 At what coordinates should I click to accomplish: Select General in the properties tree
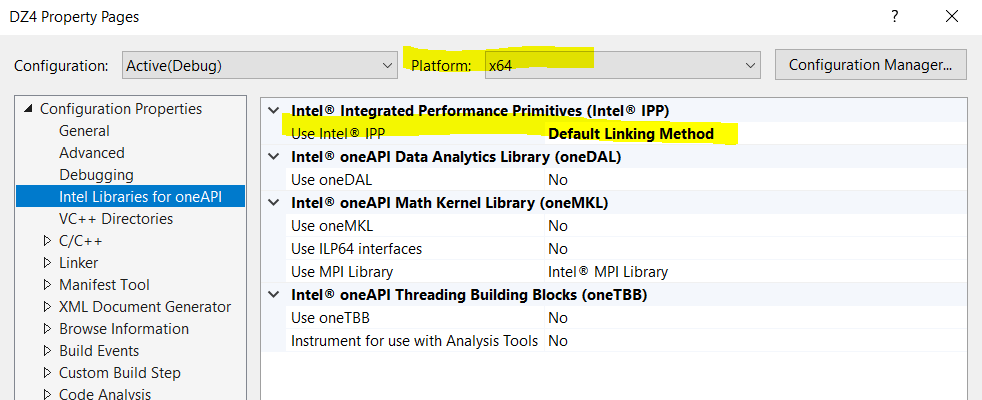pos(84,131)
